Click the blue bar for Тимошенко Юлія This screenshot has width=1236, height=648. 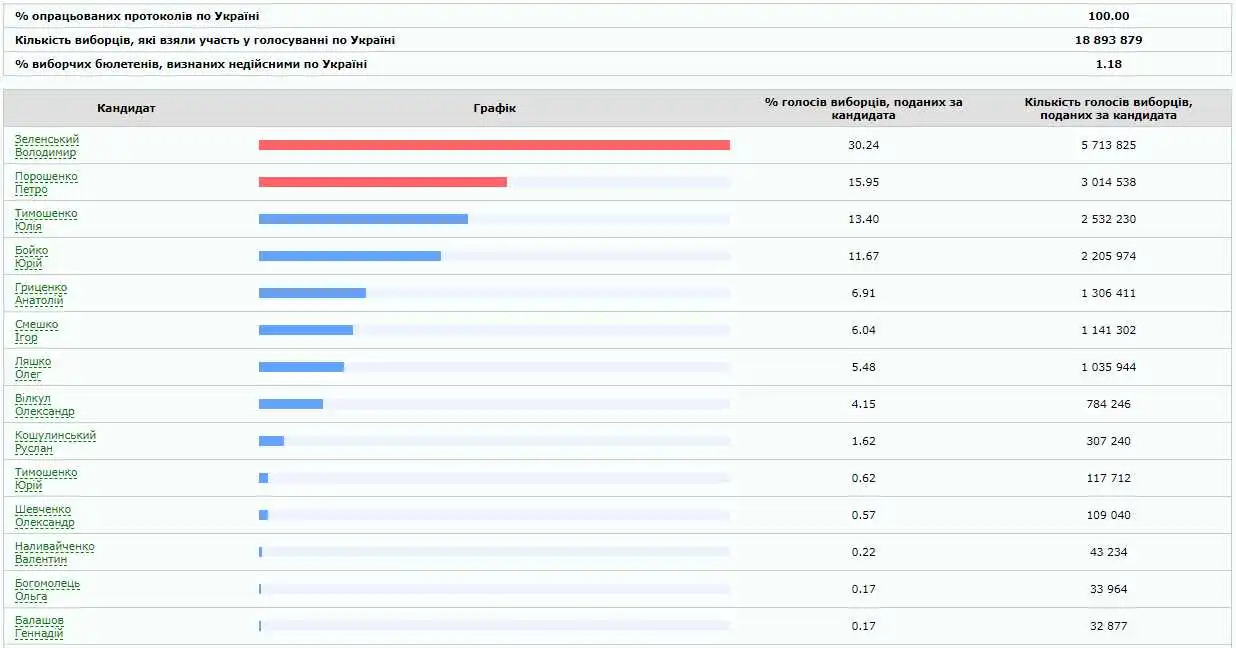363,219
